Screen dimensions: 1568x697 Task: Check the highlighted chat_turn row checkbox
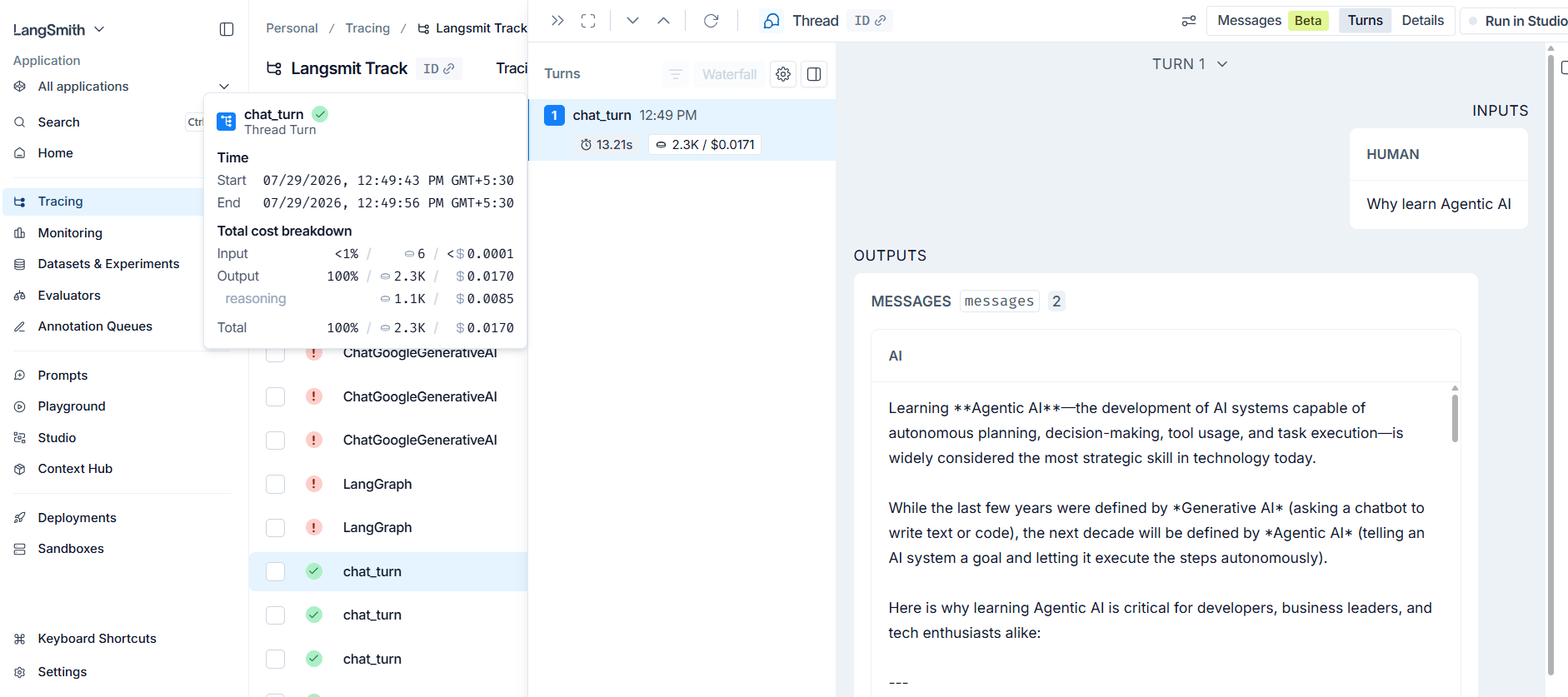[x=275, y=571]
